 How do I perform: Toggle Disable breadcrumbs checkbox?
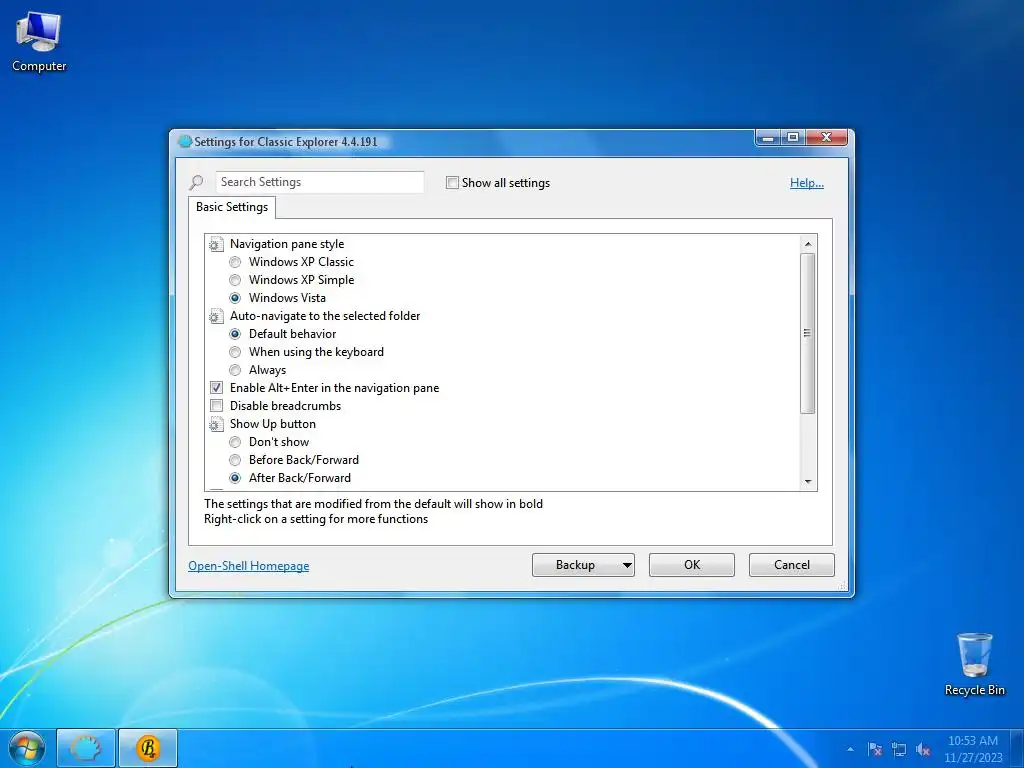pos(216,406)
